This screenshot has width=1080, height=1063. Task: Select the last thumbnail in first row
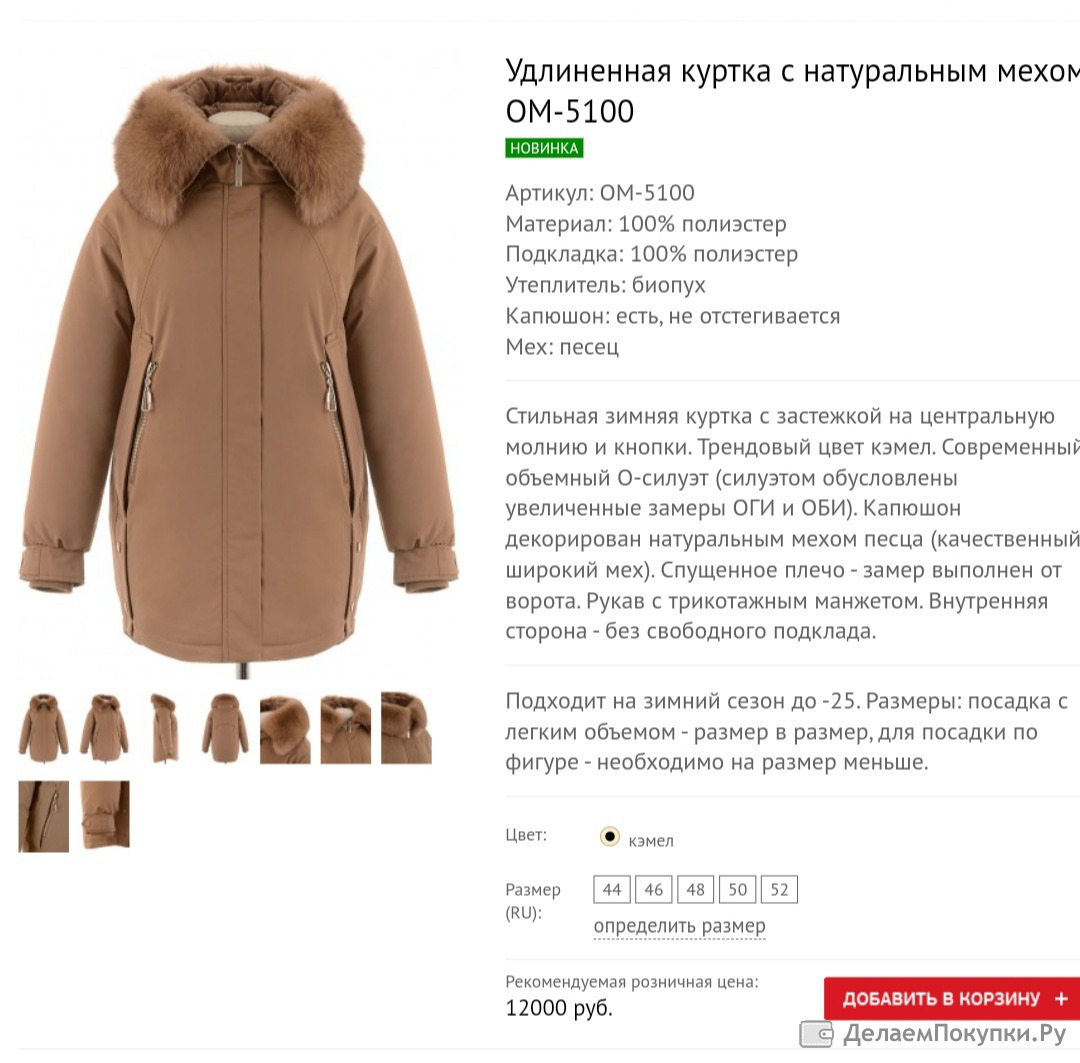[x=406, y=728]
